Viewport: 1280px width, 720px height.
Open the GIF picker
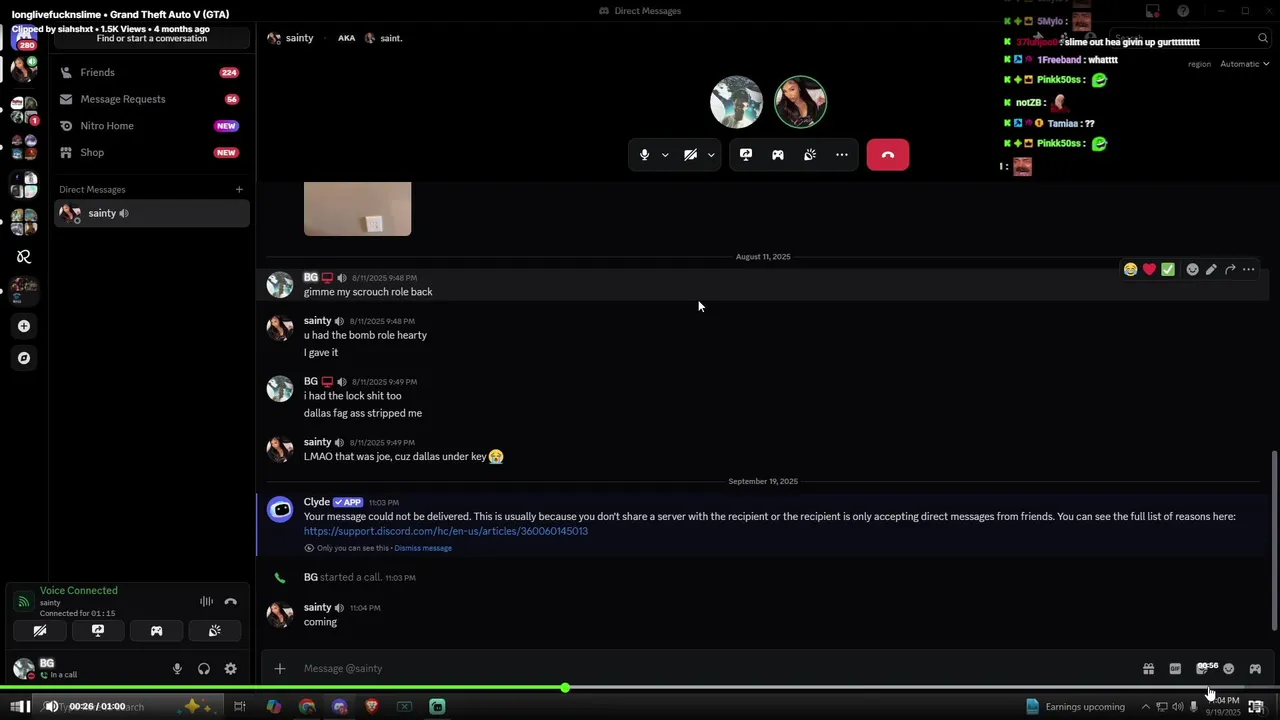tap(1175, 669)
